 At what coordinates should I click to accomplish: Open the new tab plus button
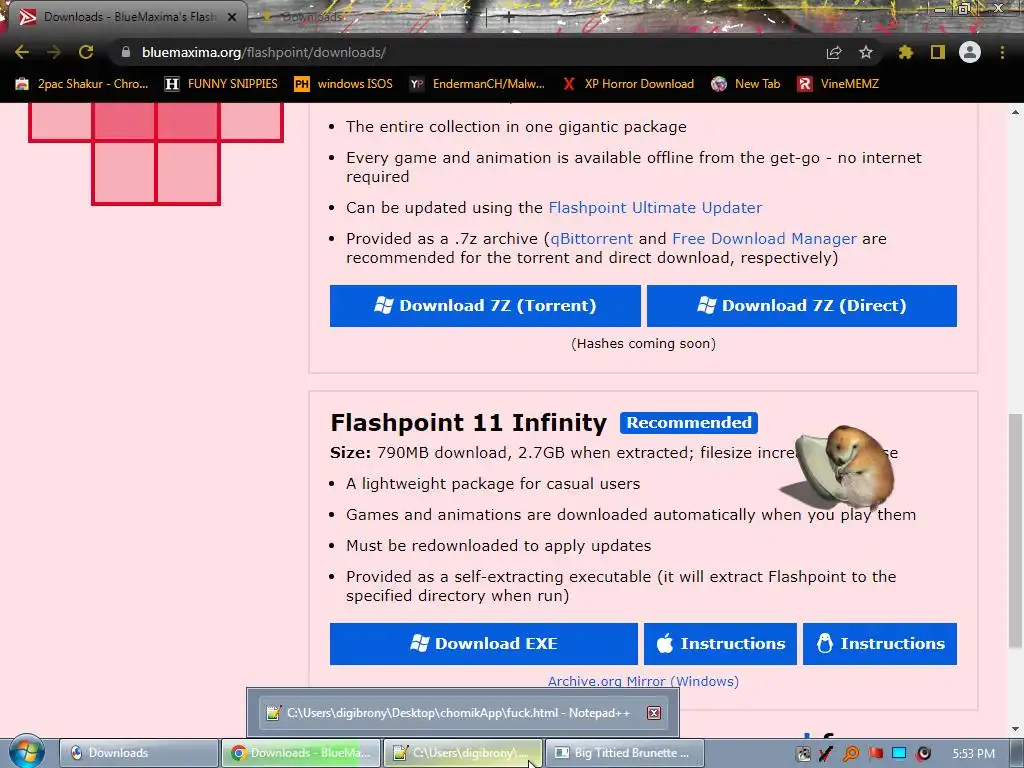tap(509, 18)
